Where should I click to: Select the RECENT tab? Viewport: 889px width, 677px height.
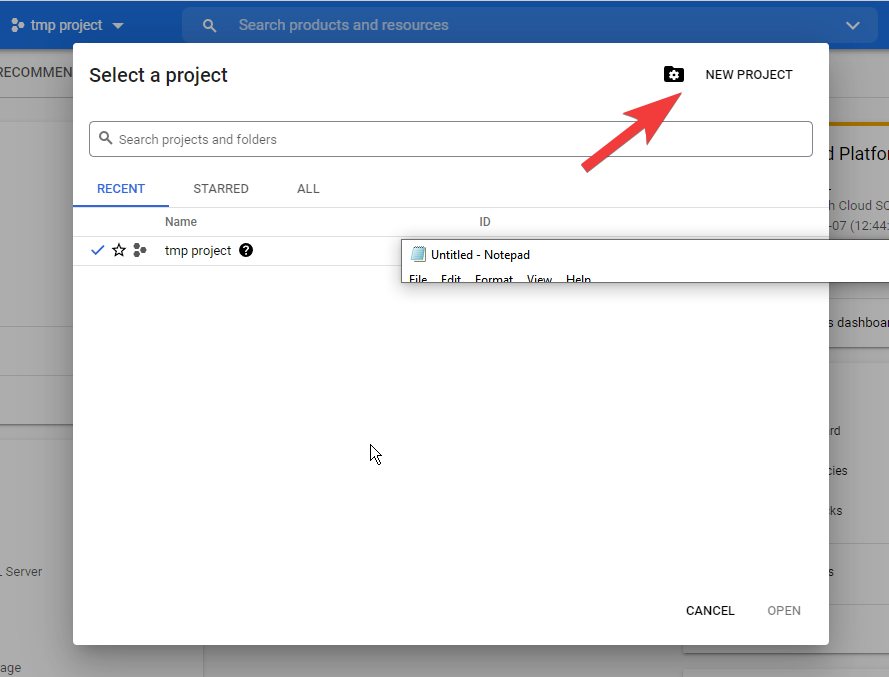[x=121, y=189]
